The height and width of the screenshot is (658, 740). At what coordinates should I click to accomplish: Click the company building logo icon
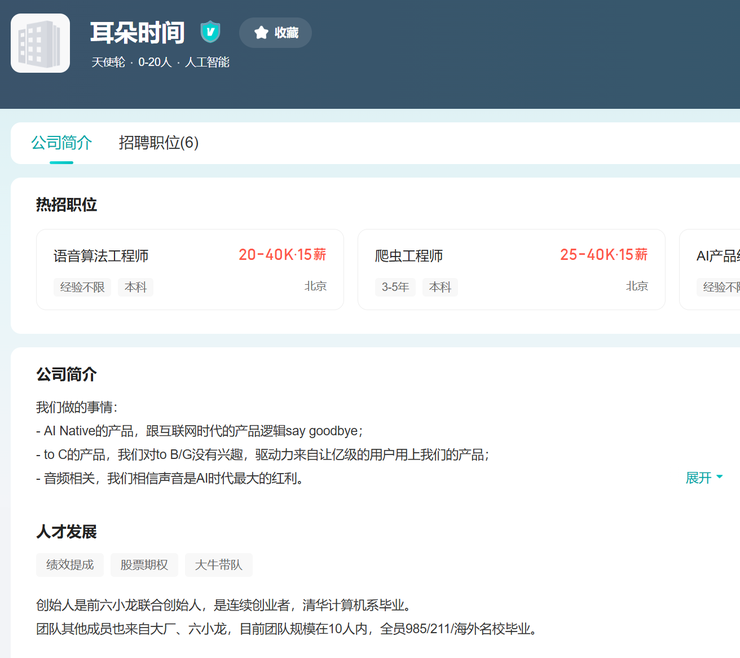pyautogui.click(x=40, y=43)
